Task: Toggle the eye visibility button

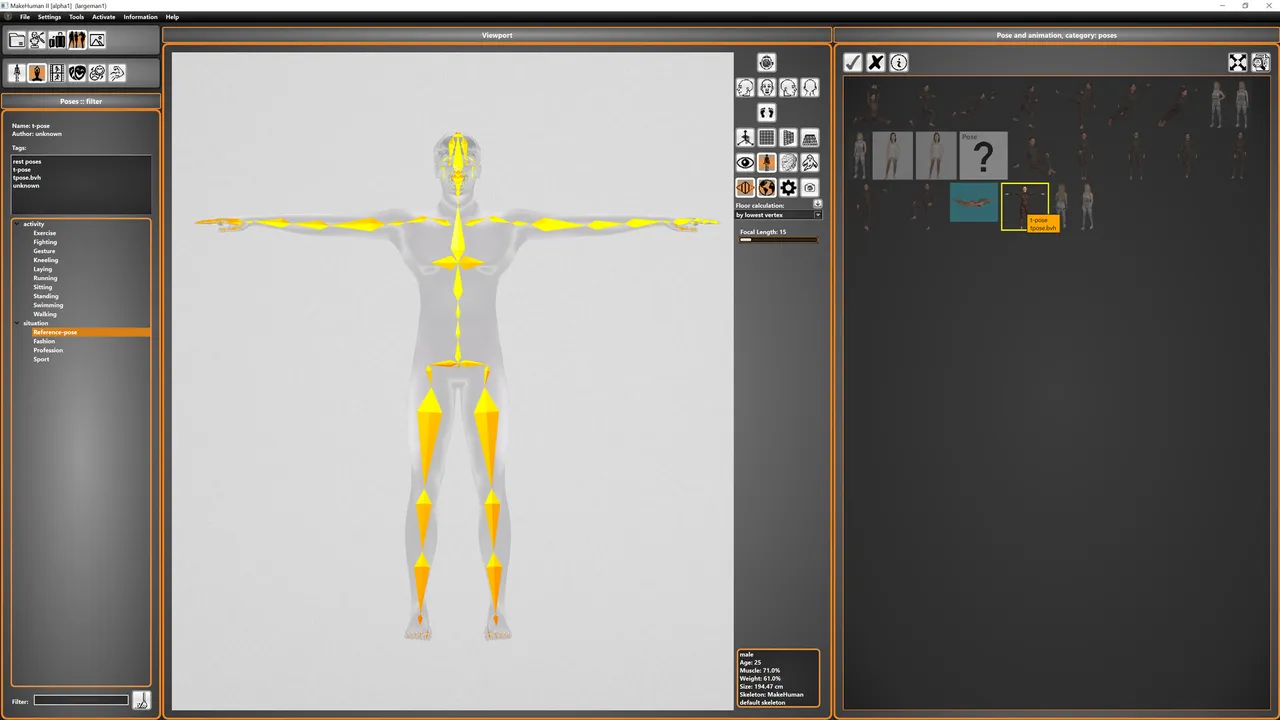Action: point(745,162)
